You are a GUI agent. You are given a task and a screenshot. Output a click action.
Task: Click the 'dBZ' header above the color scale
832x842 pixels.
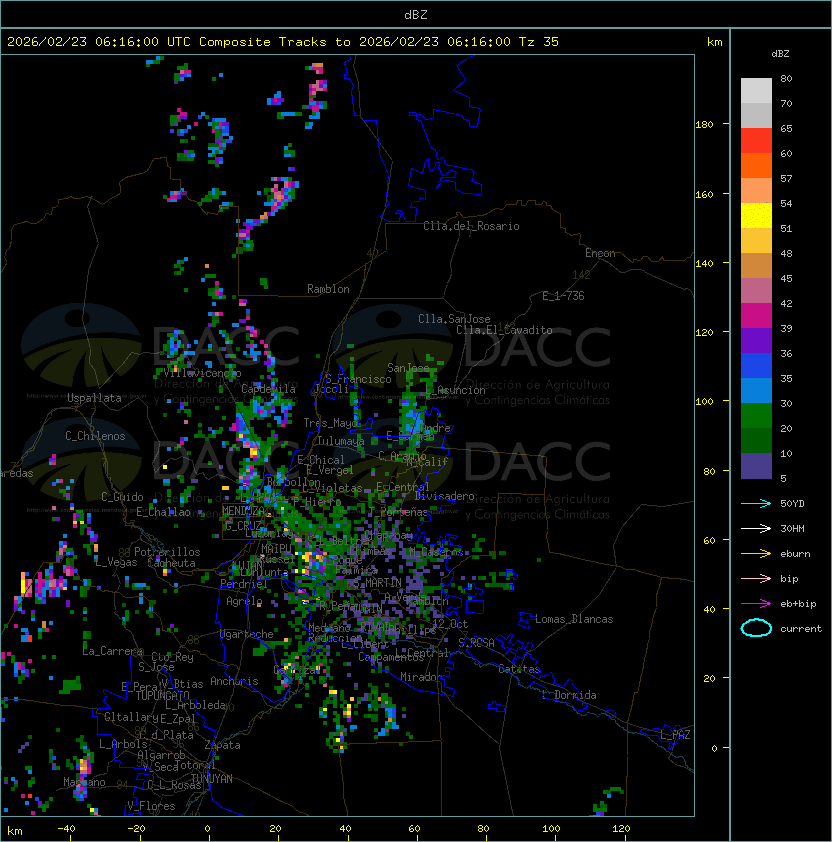[x=780, y=54]
